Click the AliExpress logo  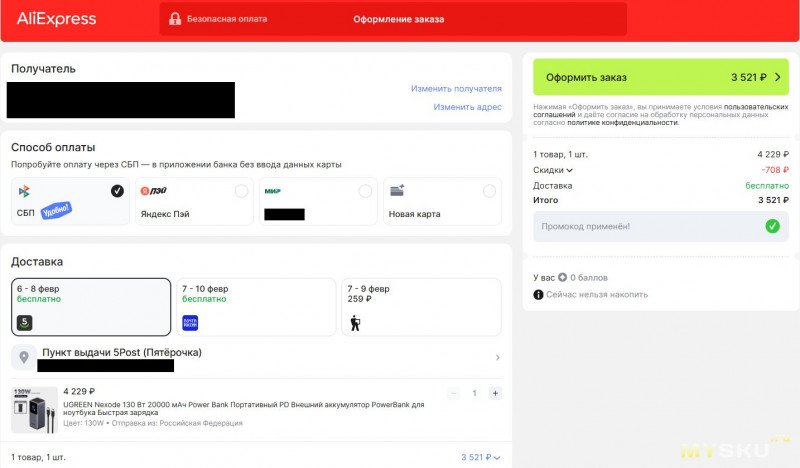tap(57, 19)
